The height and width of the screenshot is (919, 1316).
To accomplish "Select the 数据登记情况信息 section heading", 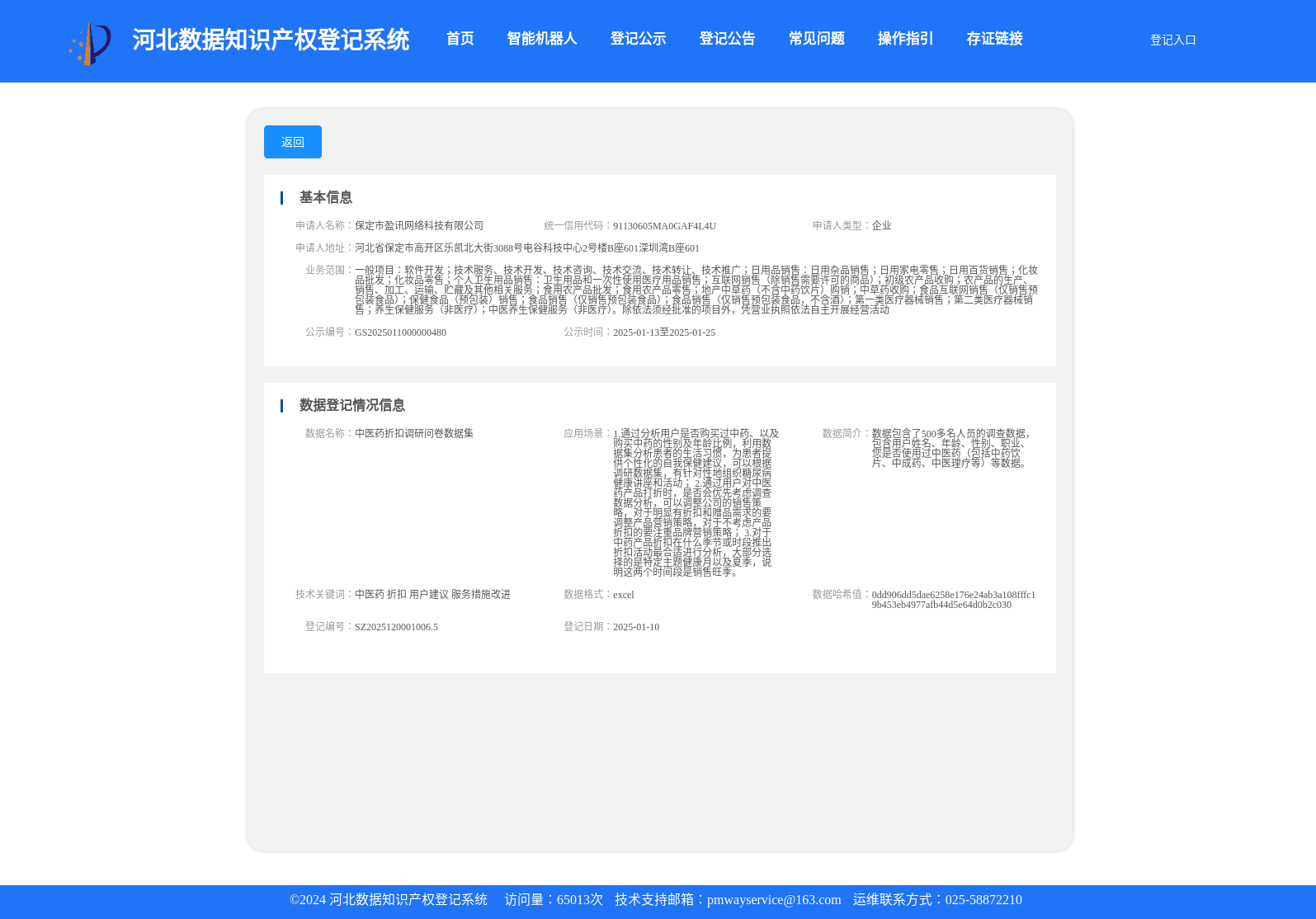I will pos(352,405).
